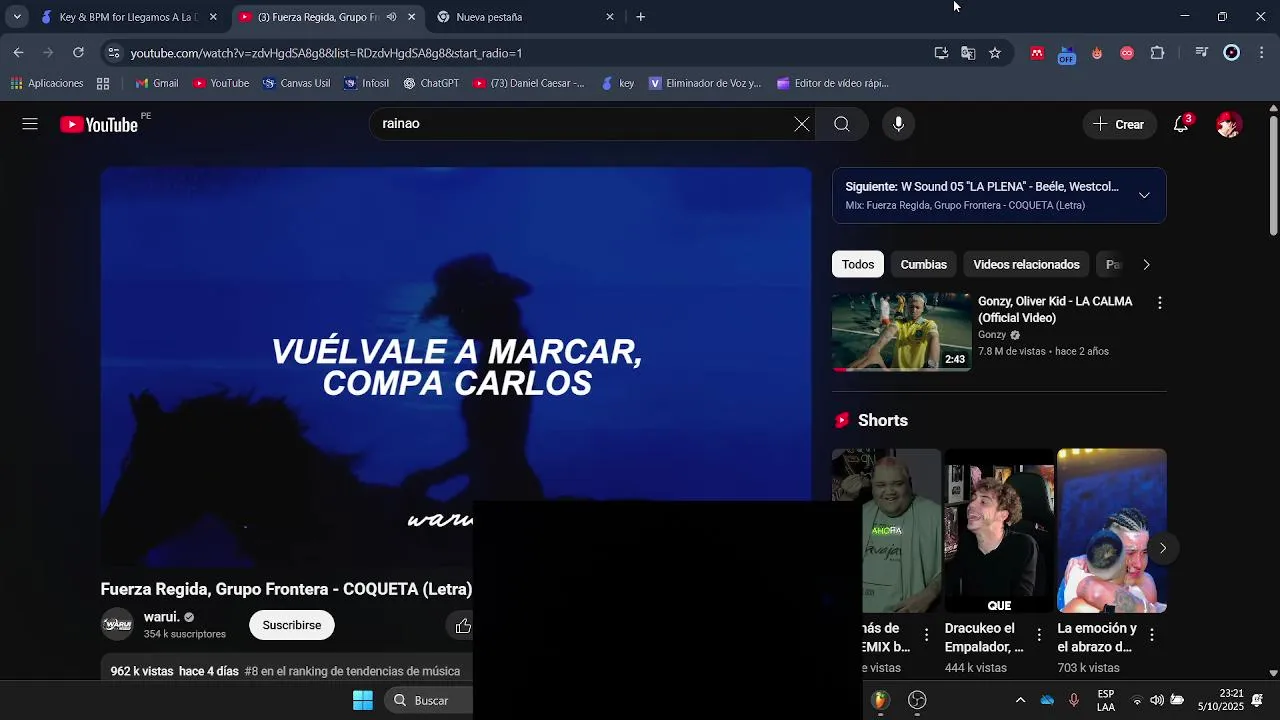Open the Gonzy channel link
The height and width of the screenshot is (720, 1280).
[x=992, y=335]
